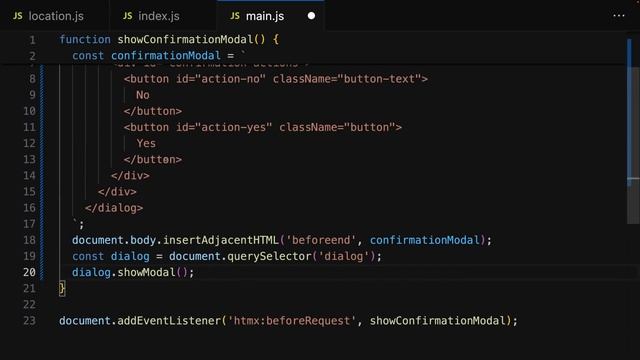Image resolution: width=640 pixels, height=360 pixels.
Task: Click the closing </button> on line 10
Action: (153, 111)
